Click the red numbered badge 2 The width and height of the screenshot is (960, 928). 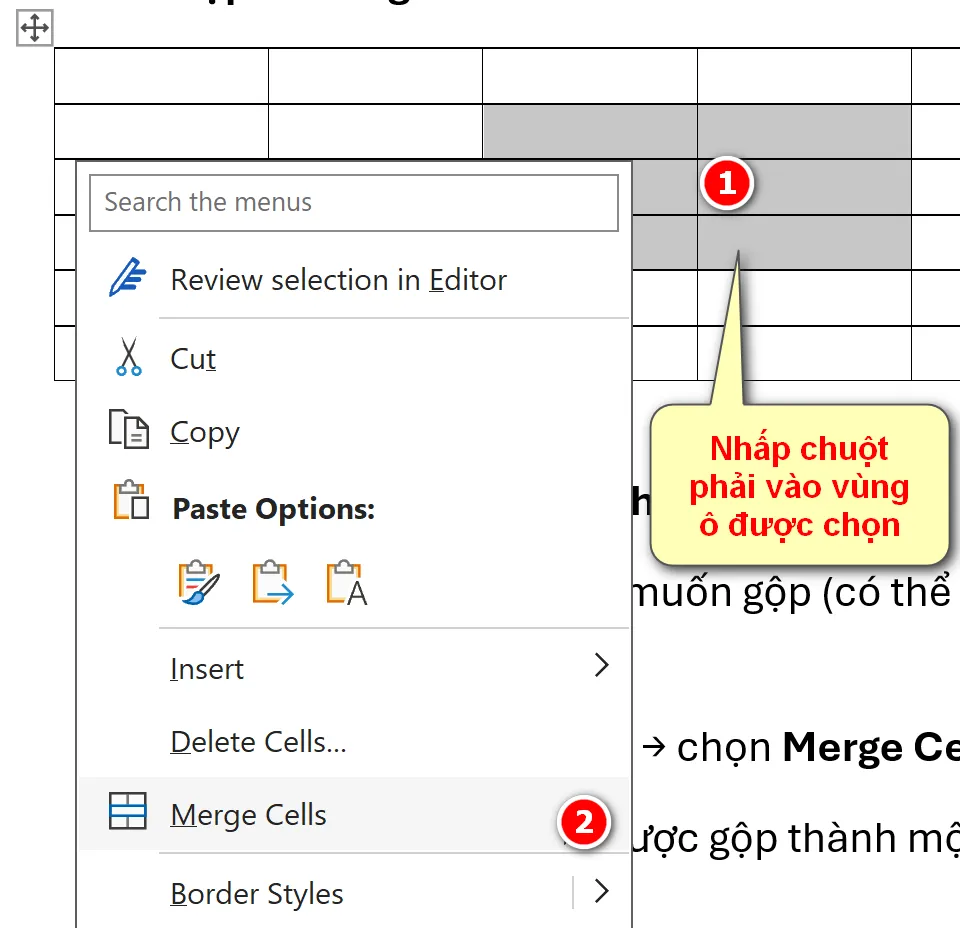pos(583,823)
